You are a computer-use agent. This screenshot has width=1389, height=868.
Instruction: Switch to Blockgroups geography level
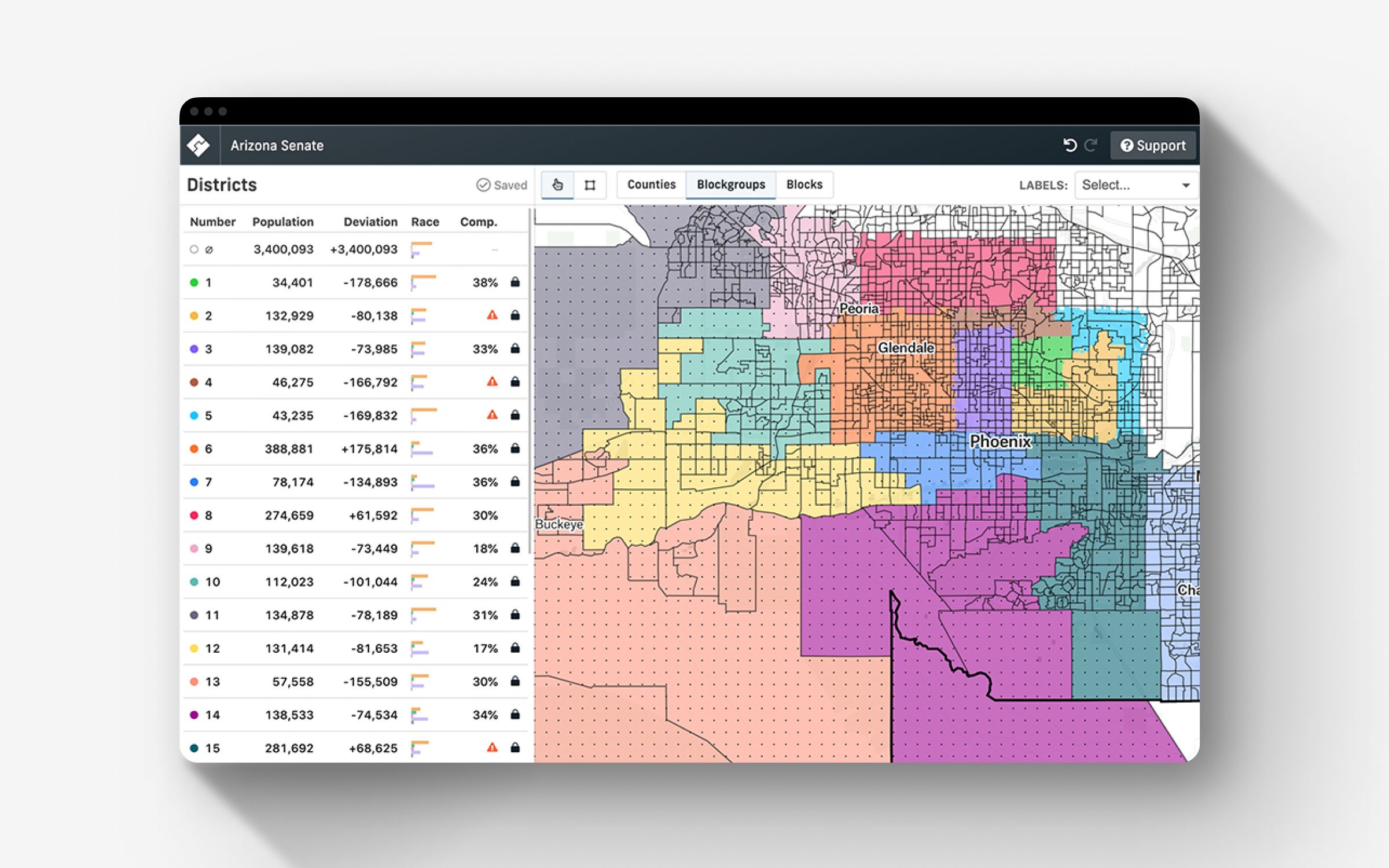pyautogui.click(x=731, y=185)
